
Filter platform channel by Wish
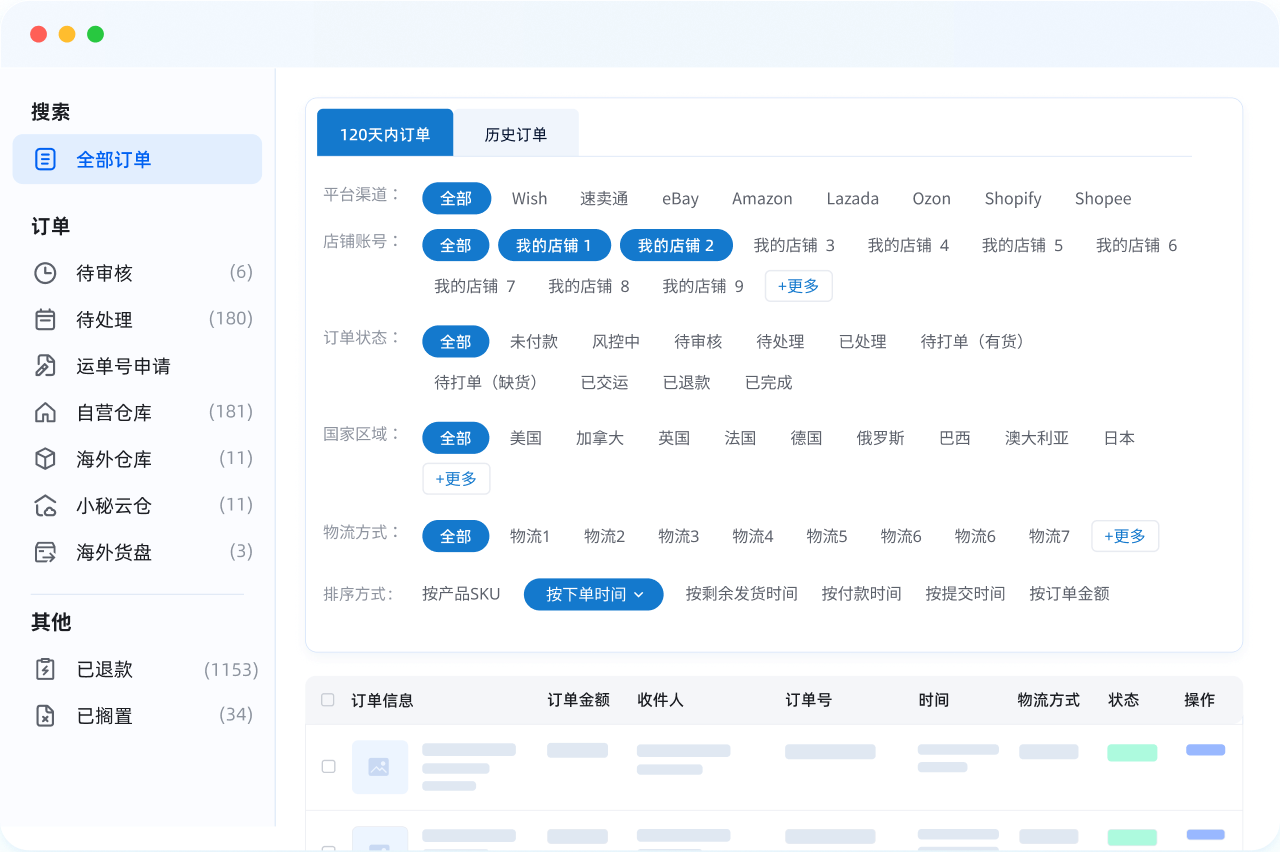coord(529,198)
